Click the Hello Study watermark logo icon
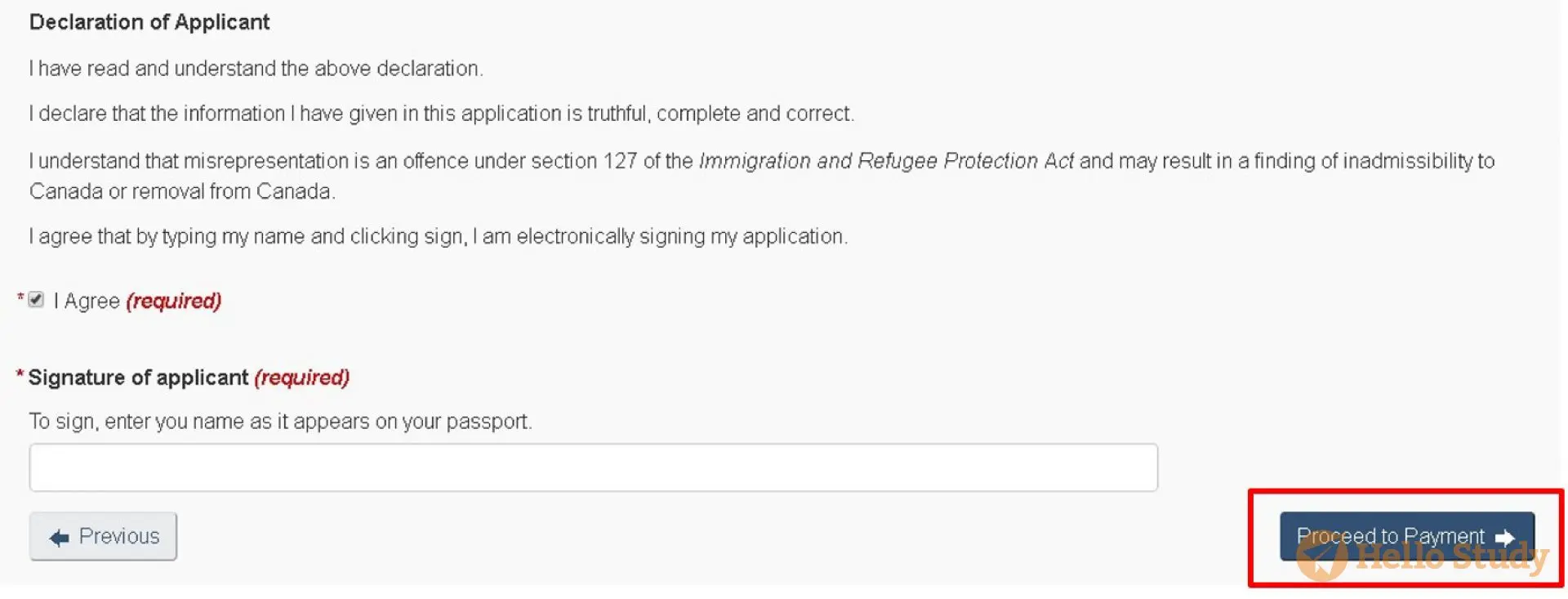 pos(1321,557)
